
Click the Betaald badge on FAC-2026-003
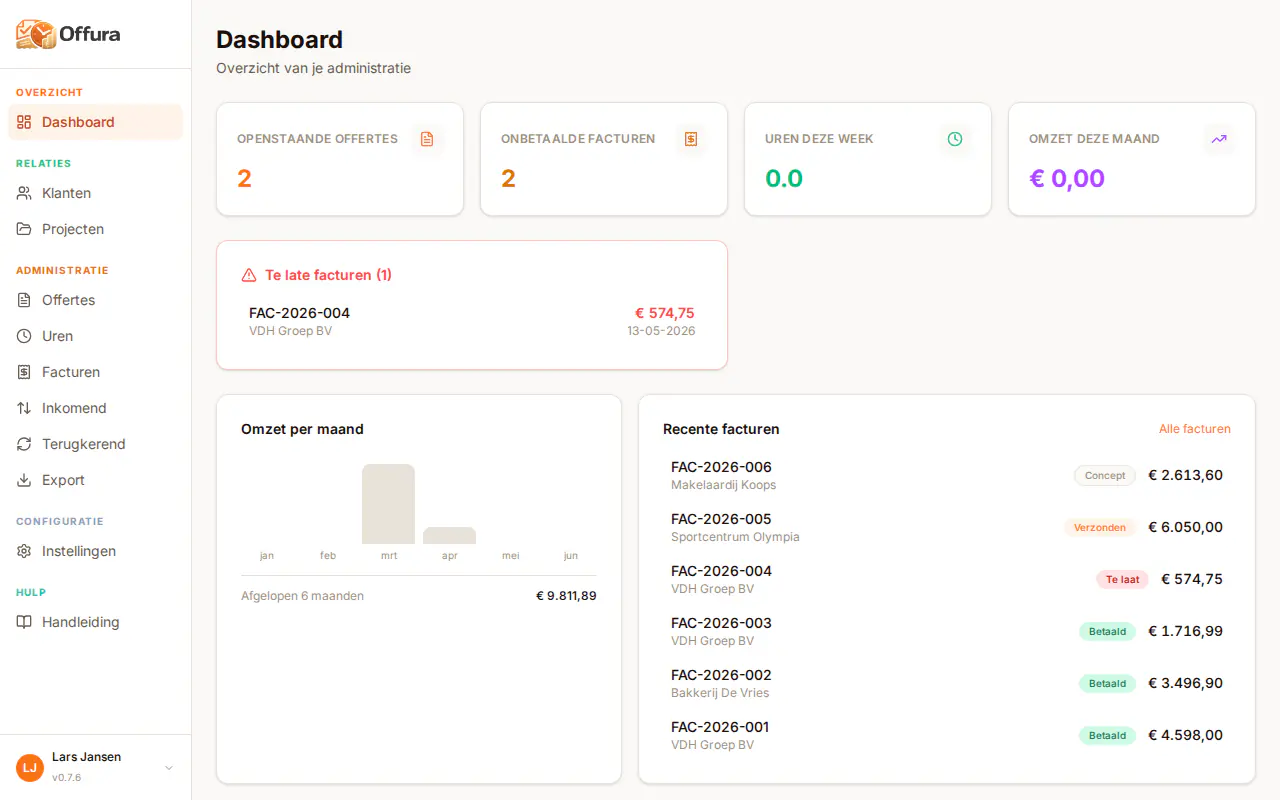click(x=1107, y=632)
